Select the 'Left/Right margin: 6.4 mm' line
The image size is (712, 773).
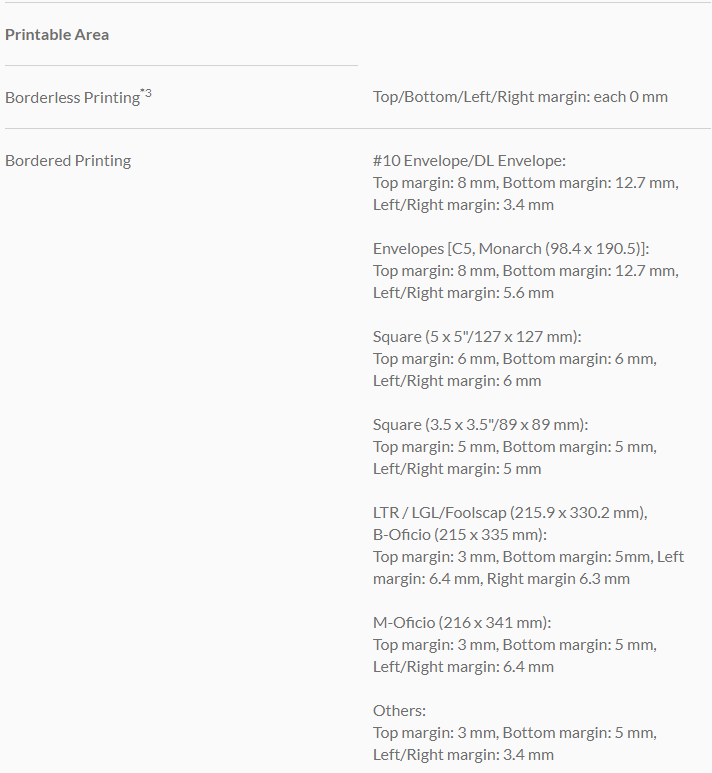tap(463, 667)
